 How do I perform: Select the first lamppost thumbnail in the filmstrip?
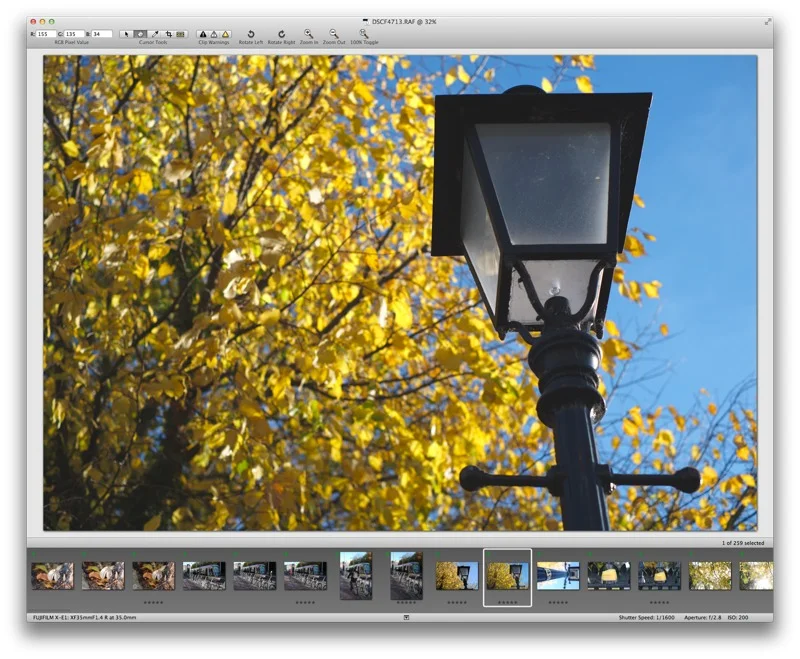[x=456, y=575]
